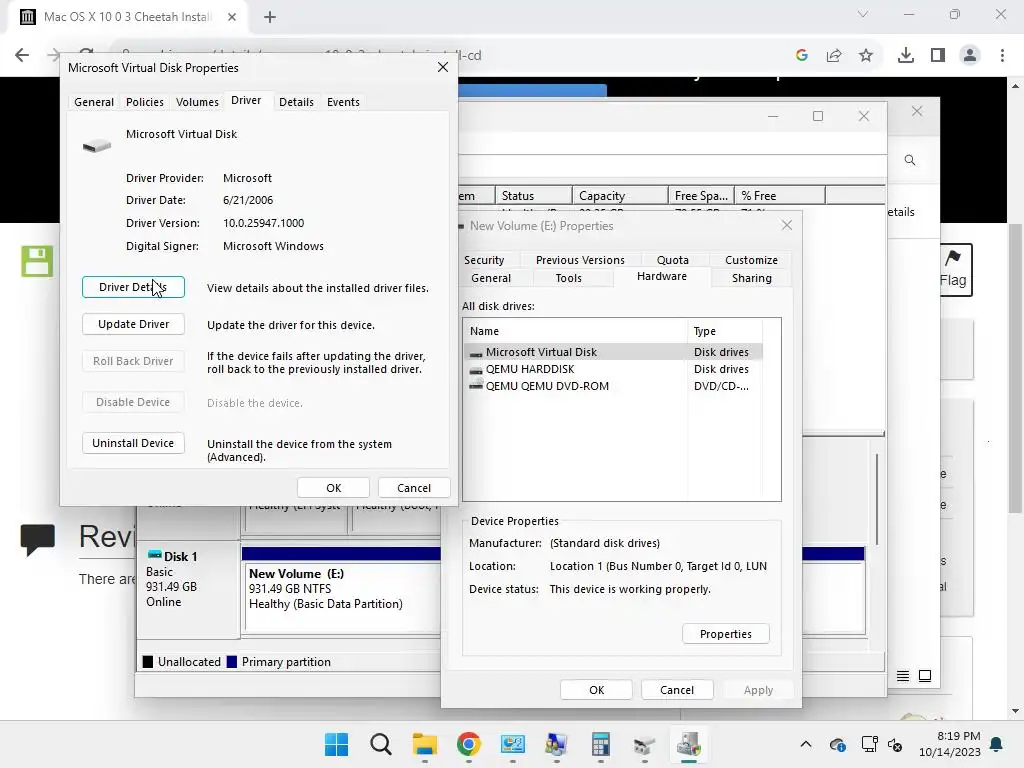This screenshot has height=768, width=1024.
Task: Open the Quota tab
Action: click(673, 260)
